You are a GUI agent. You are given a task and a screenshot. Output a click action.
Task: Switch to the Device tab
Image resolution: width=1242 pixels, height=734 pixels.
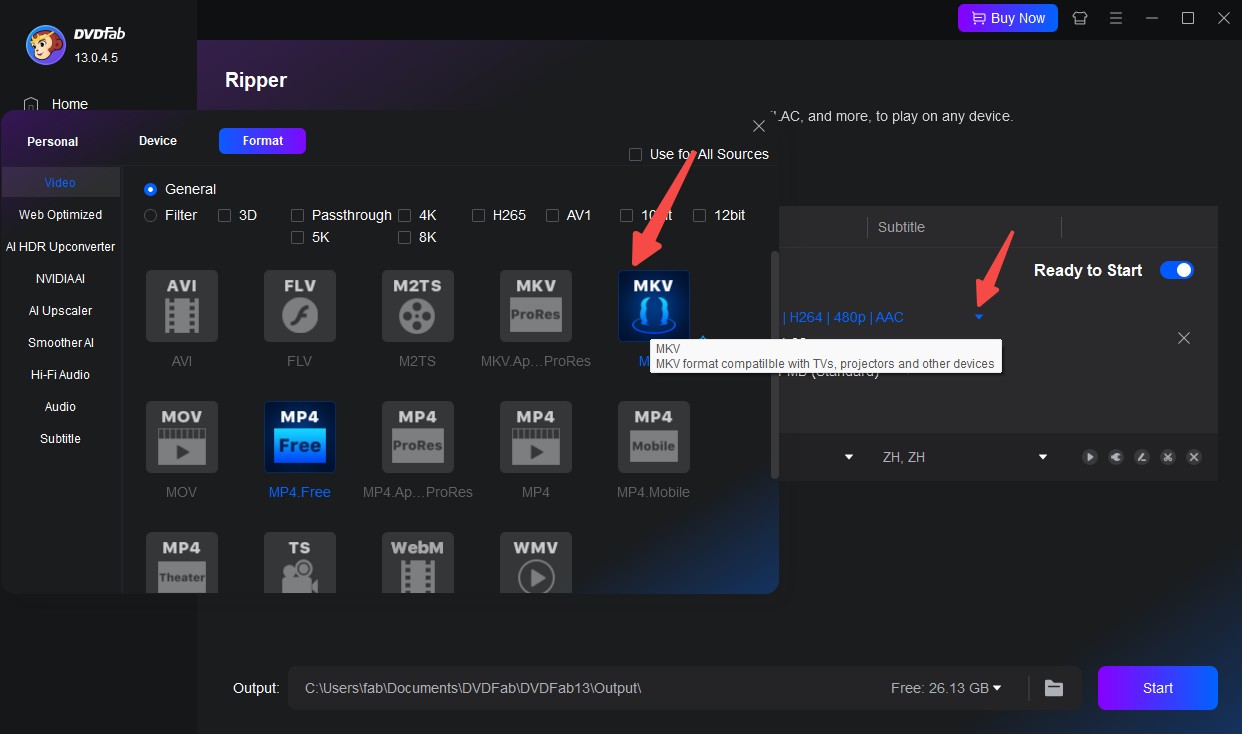pos(157,141)
